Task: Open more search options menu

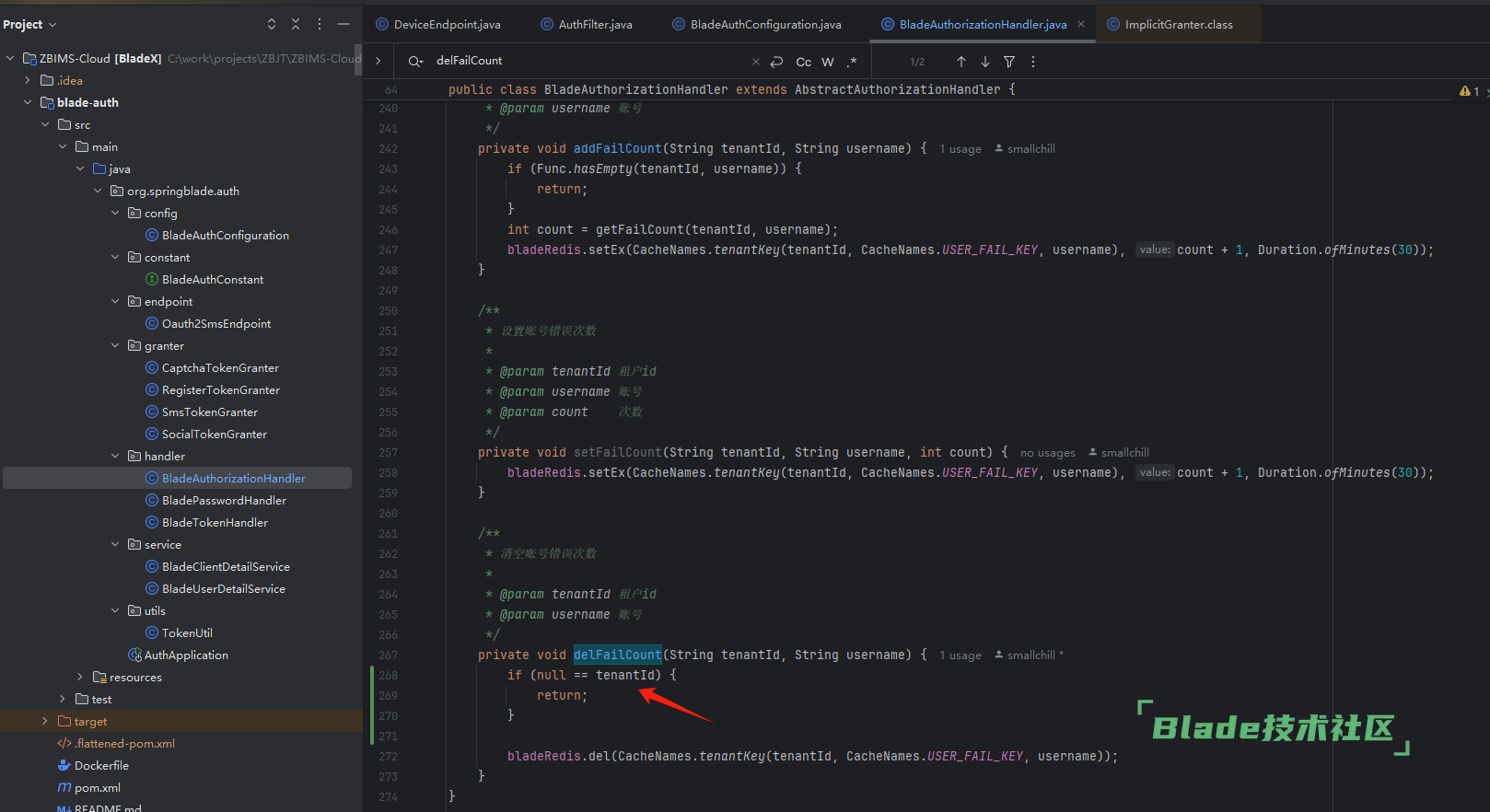Action: tap(1033, 62)
